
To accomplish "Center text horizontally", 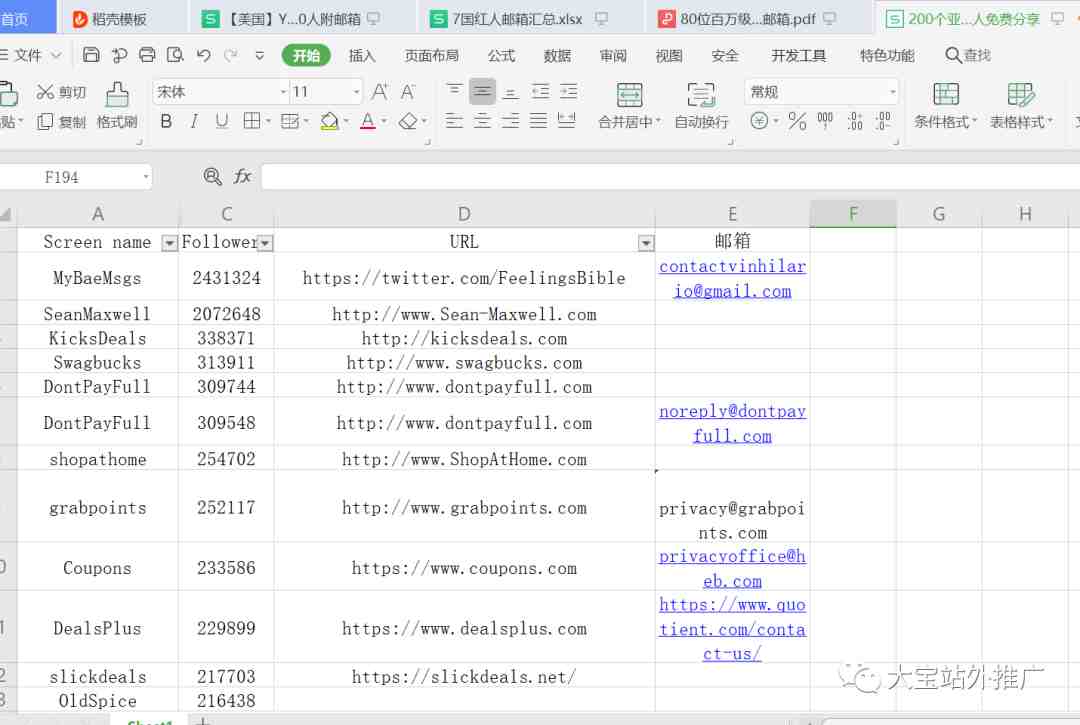I will 482,121.
